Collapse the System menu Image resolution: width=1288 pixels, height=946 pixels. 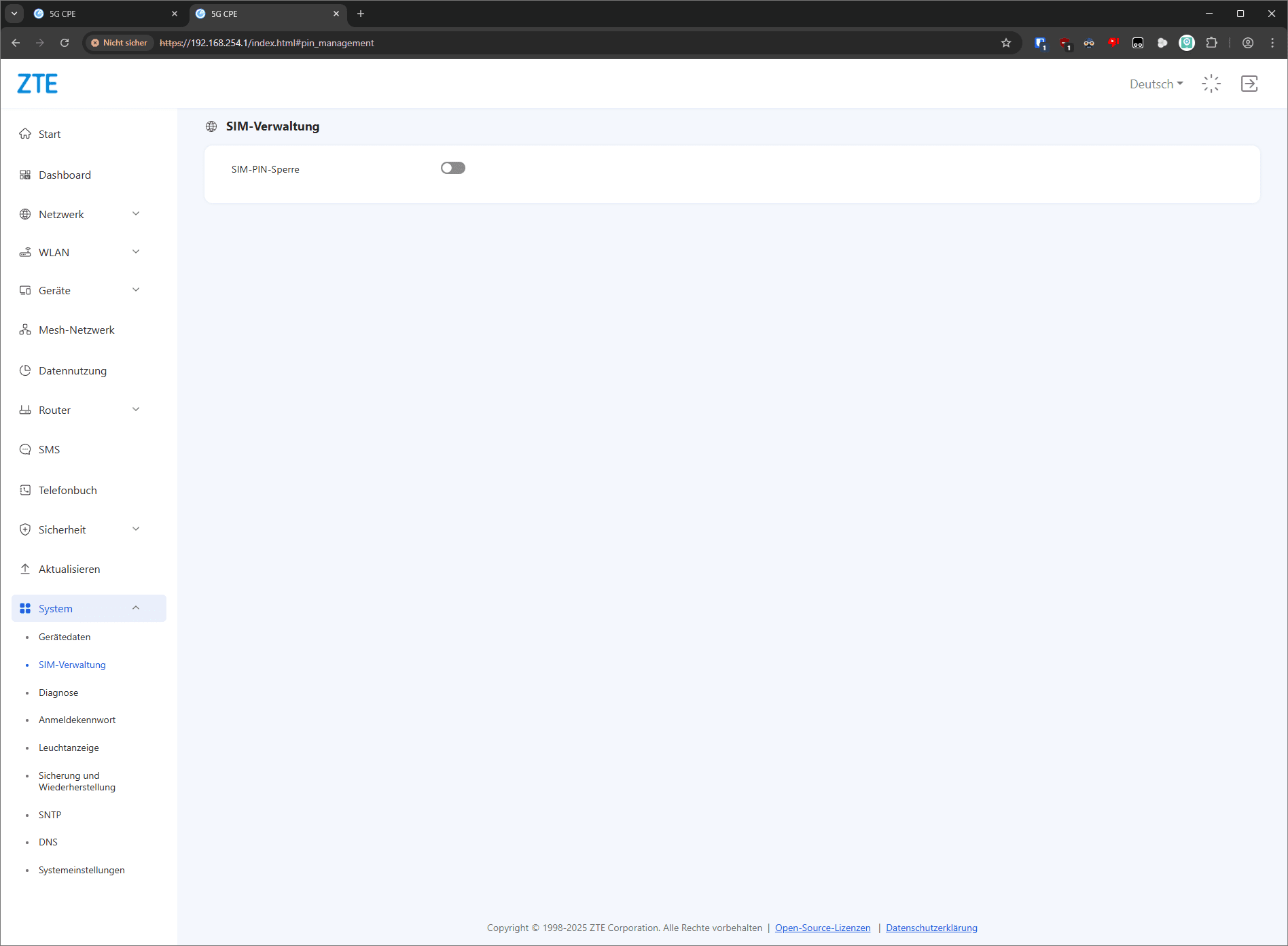pos(88,608)
